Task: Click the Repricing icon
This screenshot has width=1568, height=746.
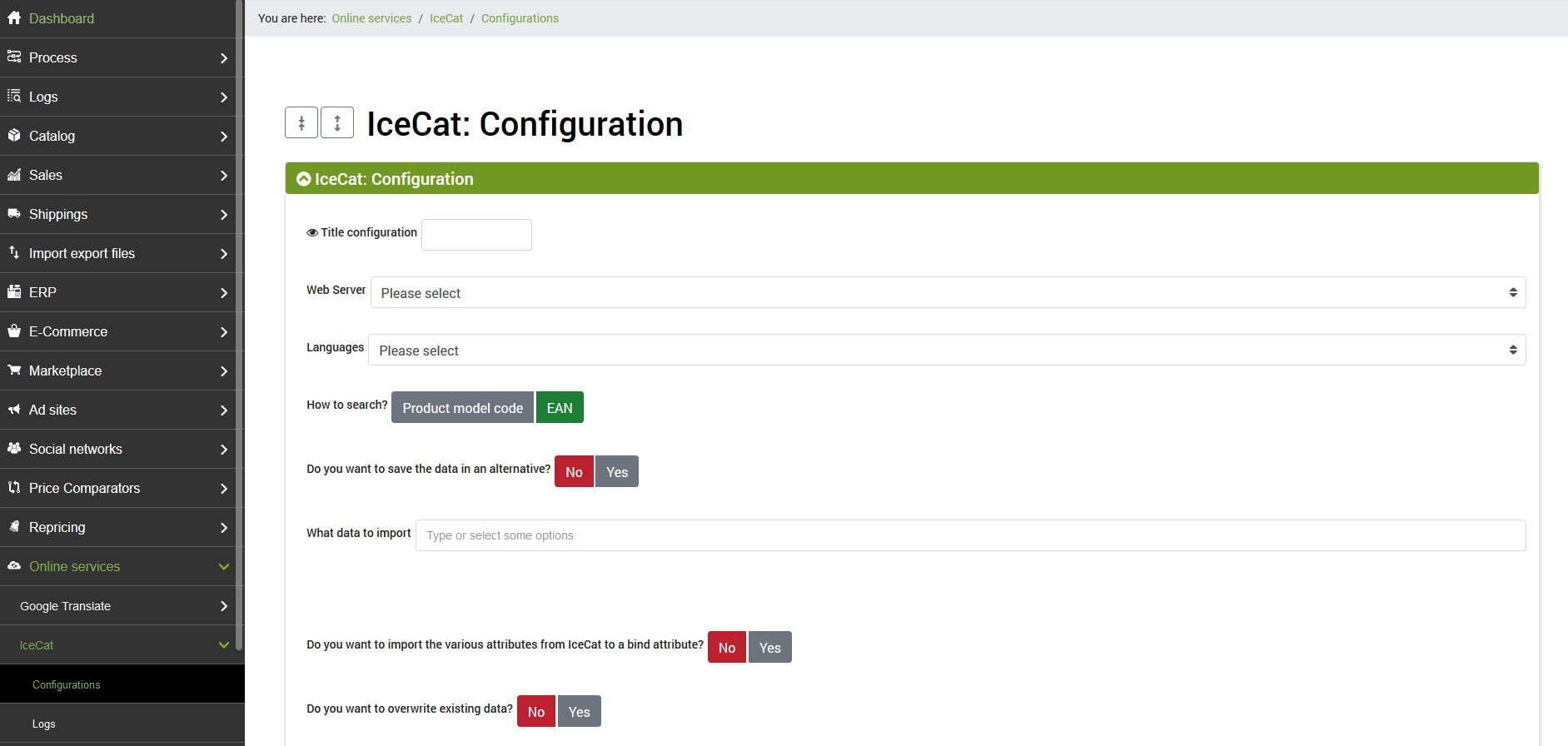Action: point(13,526)
